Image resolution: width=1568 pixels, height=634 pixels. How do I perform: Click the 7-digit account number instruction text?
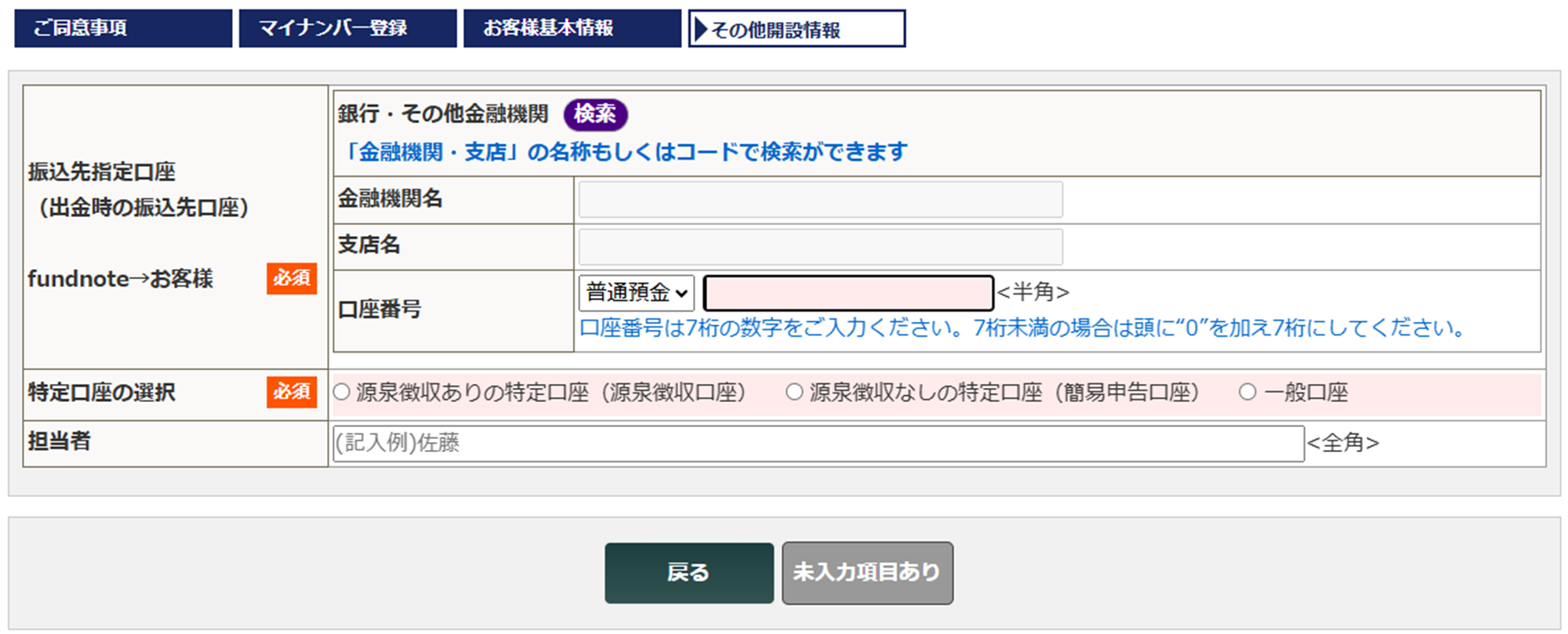coord(1022,328)
